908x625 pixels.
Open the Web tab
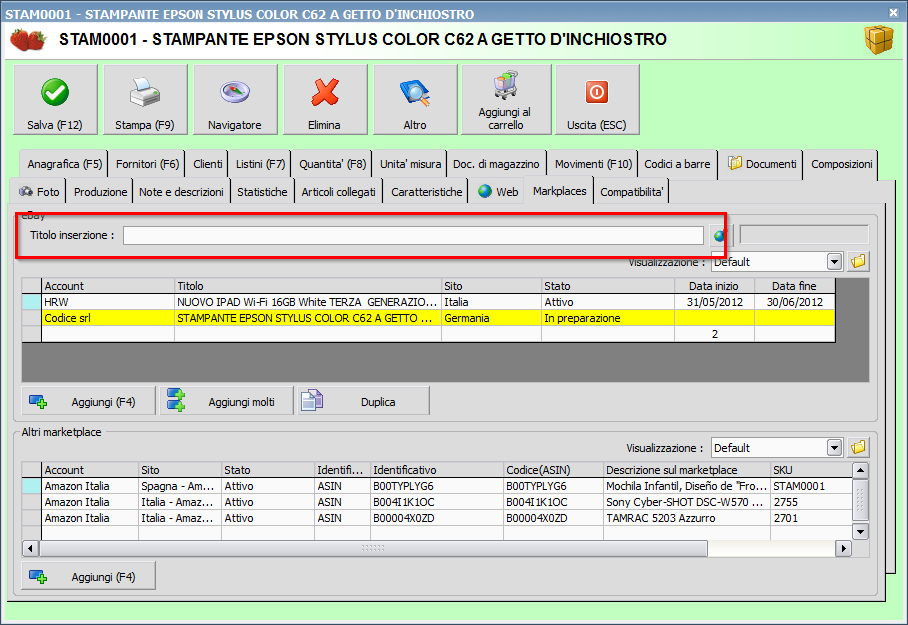[x=498, y=192]
